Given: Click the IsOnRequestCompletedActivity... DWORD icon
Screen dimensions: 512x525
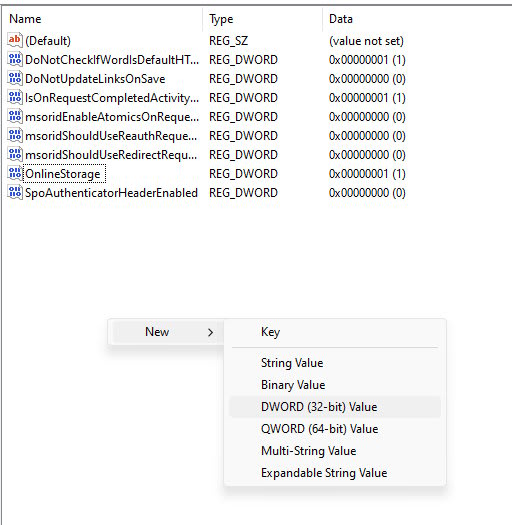Looking at the screenshot, I should 15,98.
